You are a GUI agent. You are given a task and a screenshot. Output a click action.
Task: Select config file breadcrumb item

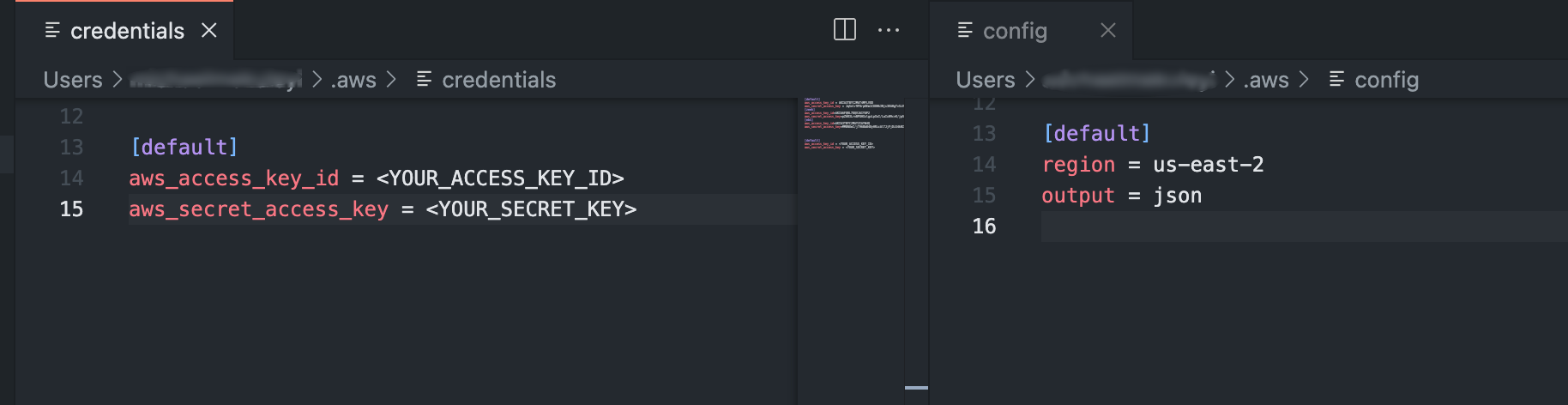[x=1386, y=80]
